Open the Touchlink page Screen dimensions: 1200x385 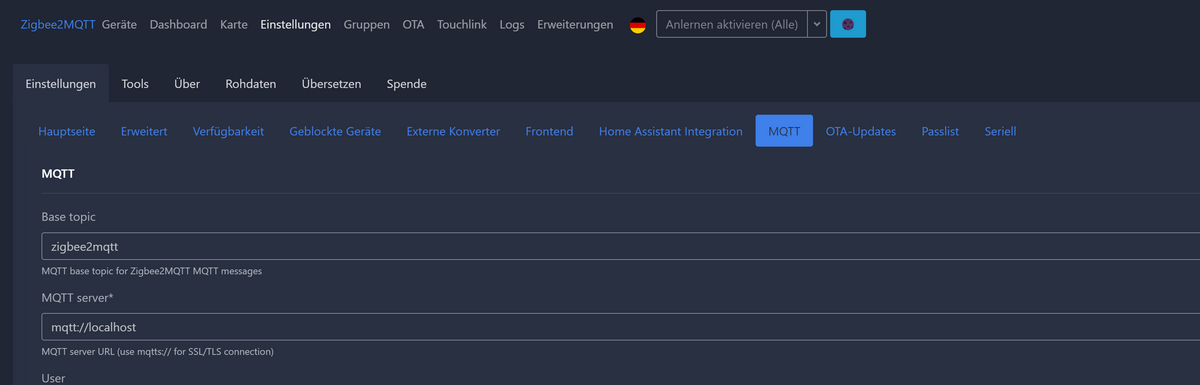(x=462, y=25)
